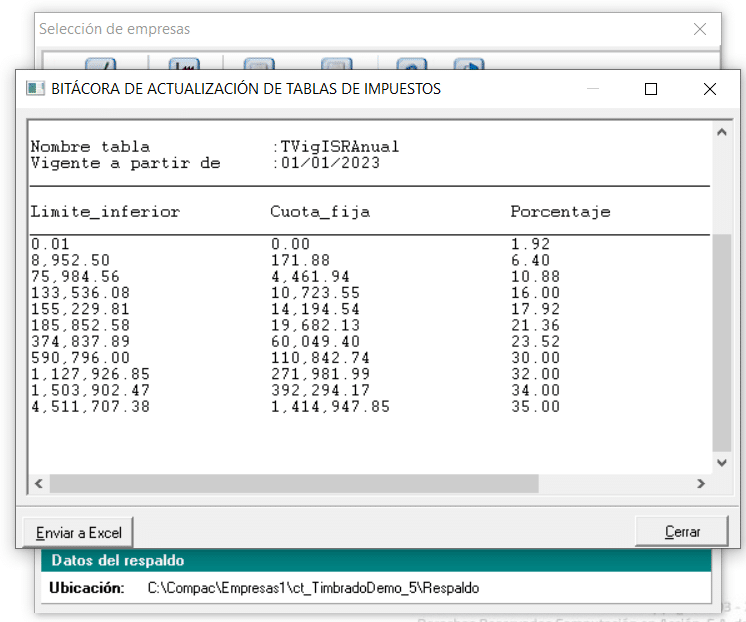746x622 pixels.
Task: Click the table name TVigISRAnual
Action: tap(340, 147)
